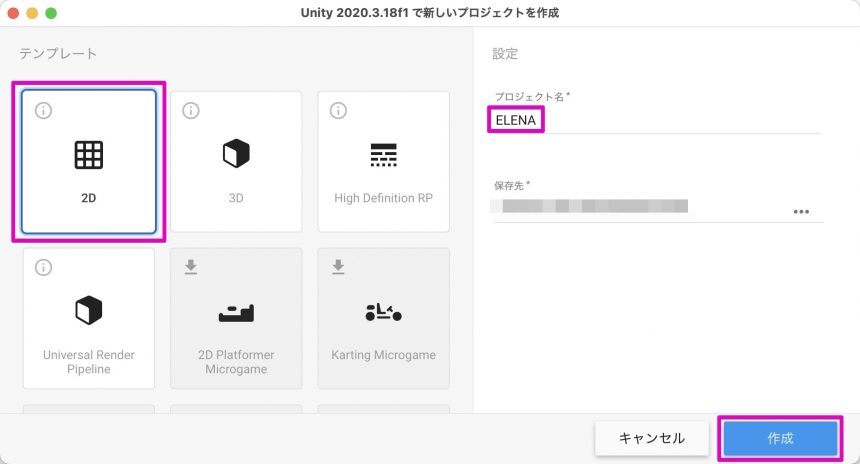
Task: Click the キャンセル cancel button
Action: coord(652,438)
